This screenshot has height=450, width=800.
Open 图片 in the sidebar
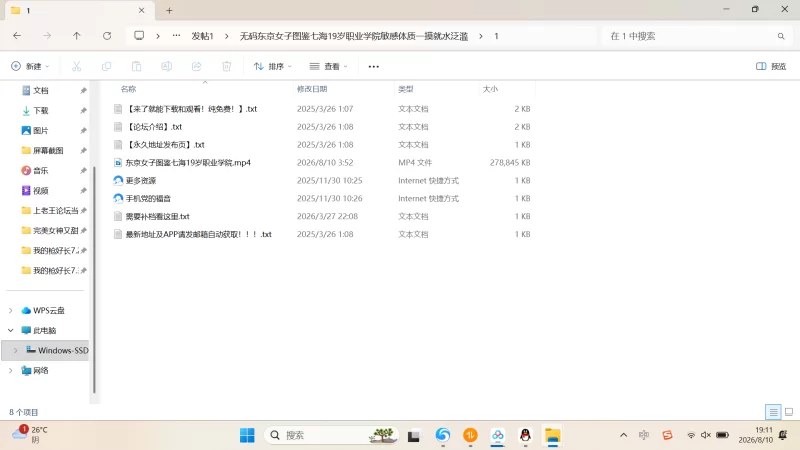40,130
